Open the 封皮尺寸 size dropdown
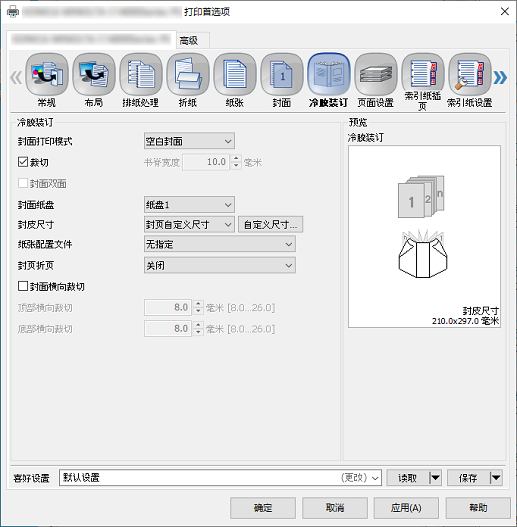The width and height of the screenshot is (517, 527). pyautogui.click(x=189, y=224)
